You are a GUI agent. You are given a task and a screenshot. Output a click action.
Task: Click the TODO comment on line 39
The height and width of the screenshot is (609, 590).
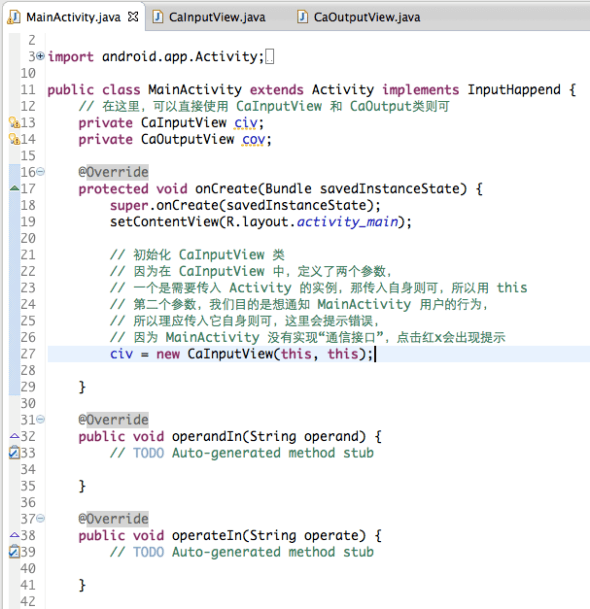(242, 552)
